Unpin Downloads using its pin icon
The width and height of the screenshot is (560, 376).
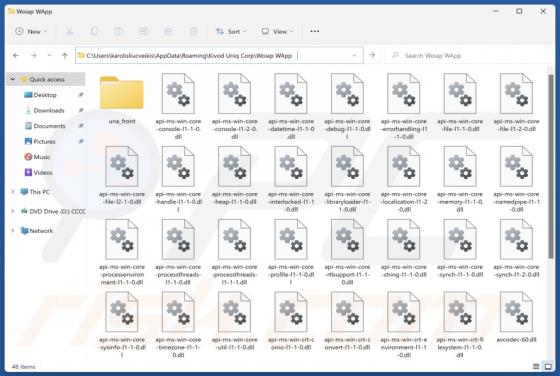click(x=81, y=110)
